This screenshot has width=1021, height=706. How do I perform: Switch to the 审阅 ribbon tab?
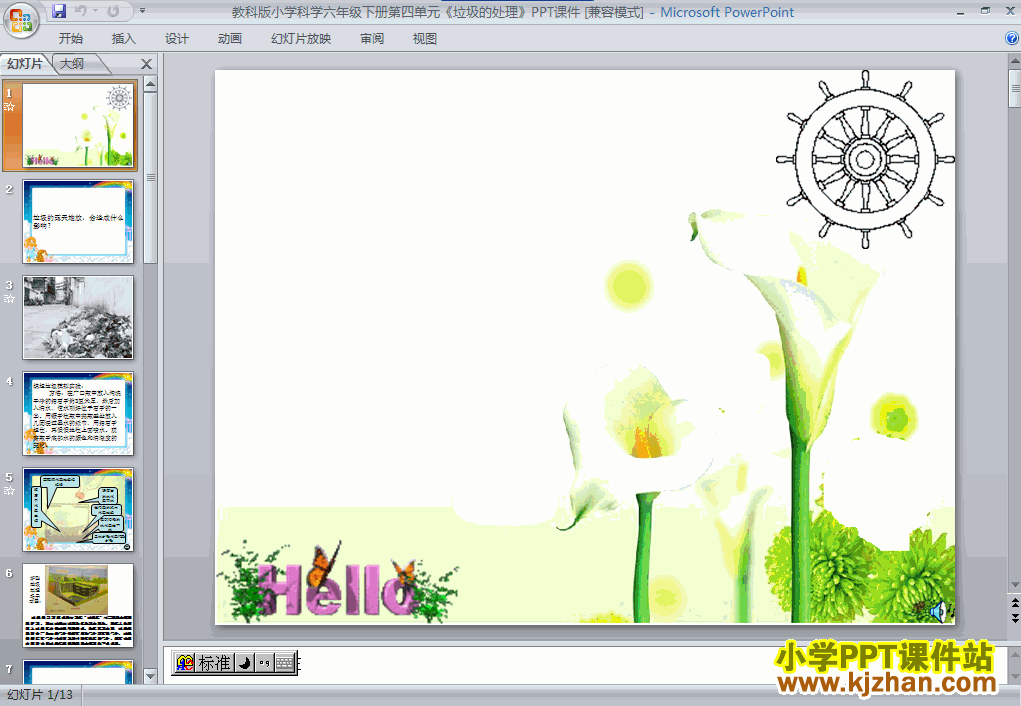click(372, 38)
